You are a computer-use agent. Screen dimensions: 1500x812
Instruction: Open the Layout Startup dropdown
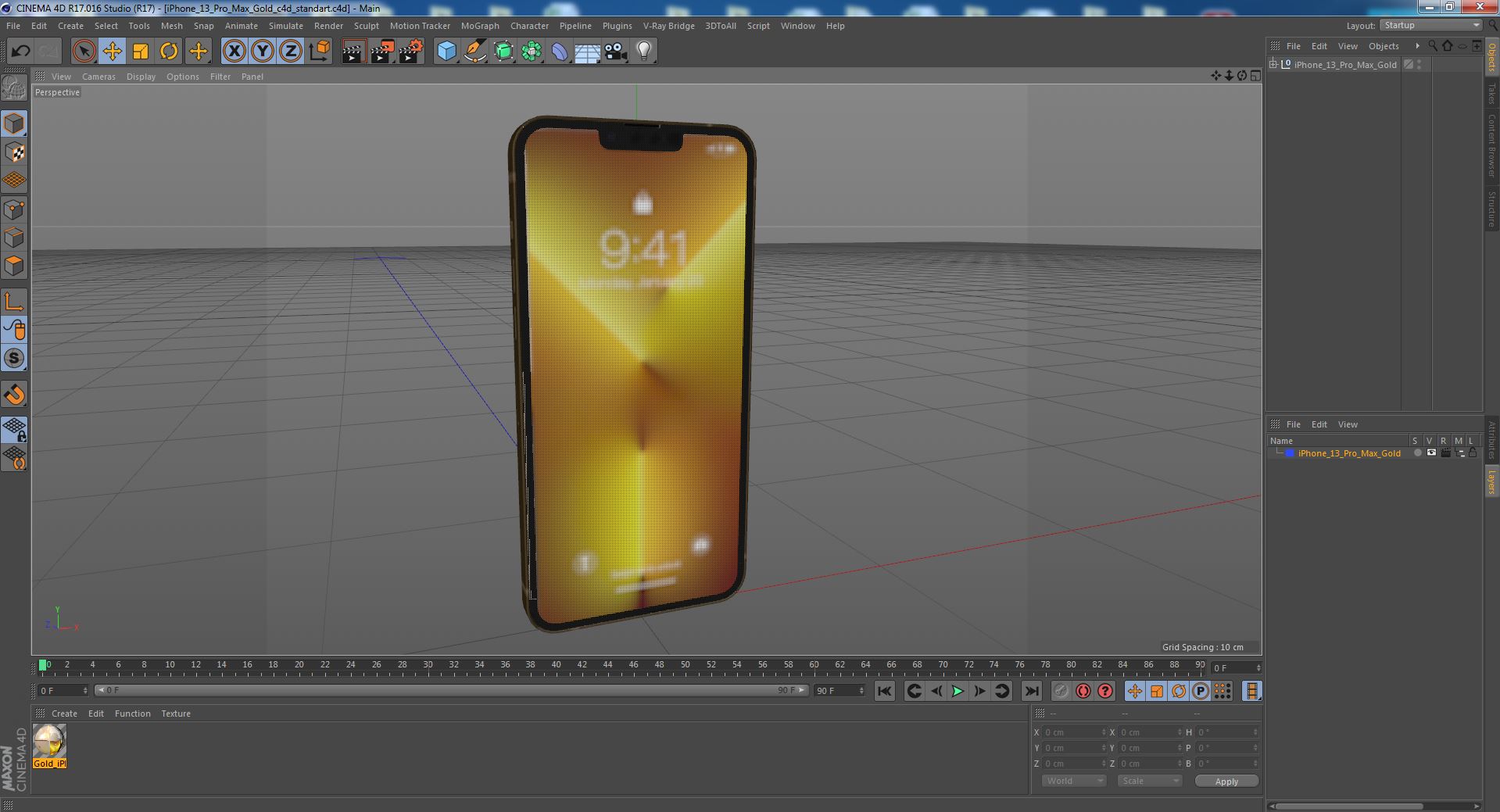coord(1430,26)
